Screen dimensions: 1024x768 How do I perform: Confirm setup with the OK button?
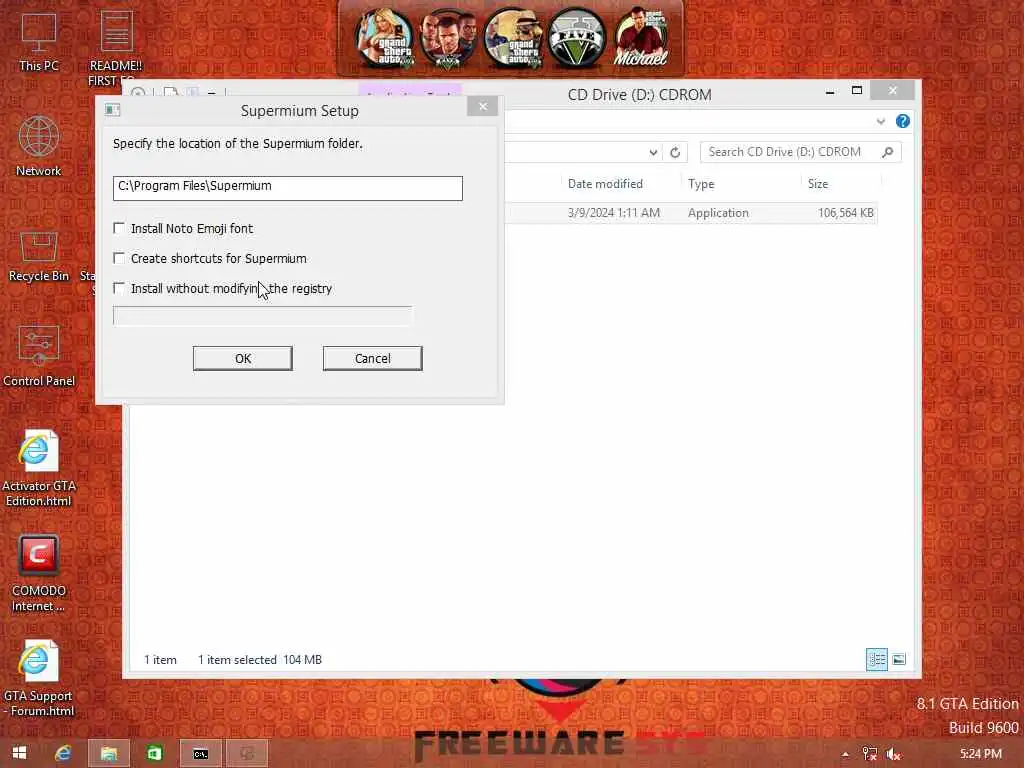242,359
